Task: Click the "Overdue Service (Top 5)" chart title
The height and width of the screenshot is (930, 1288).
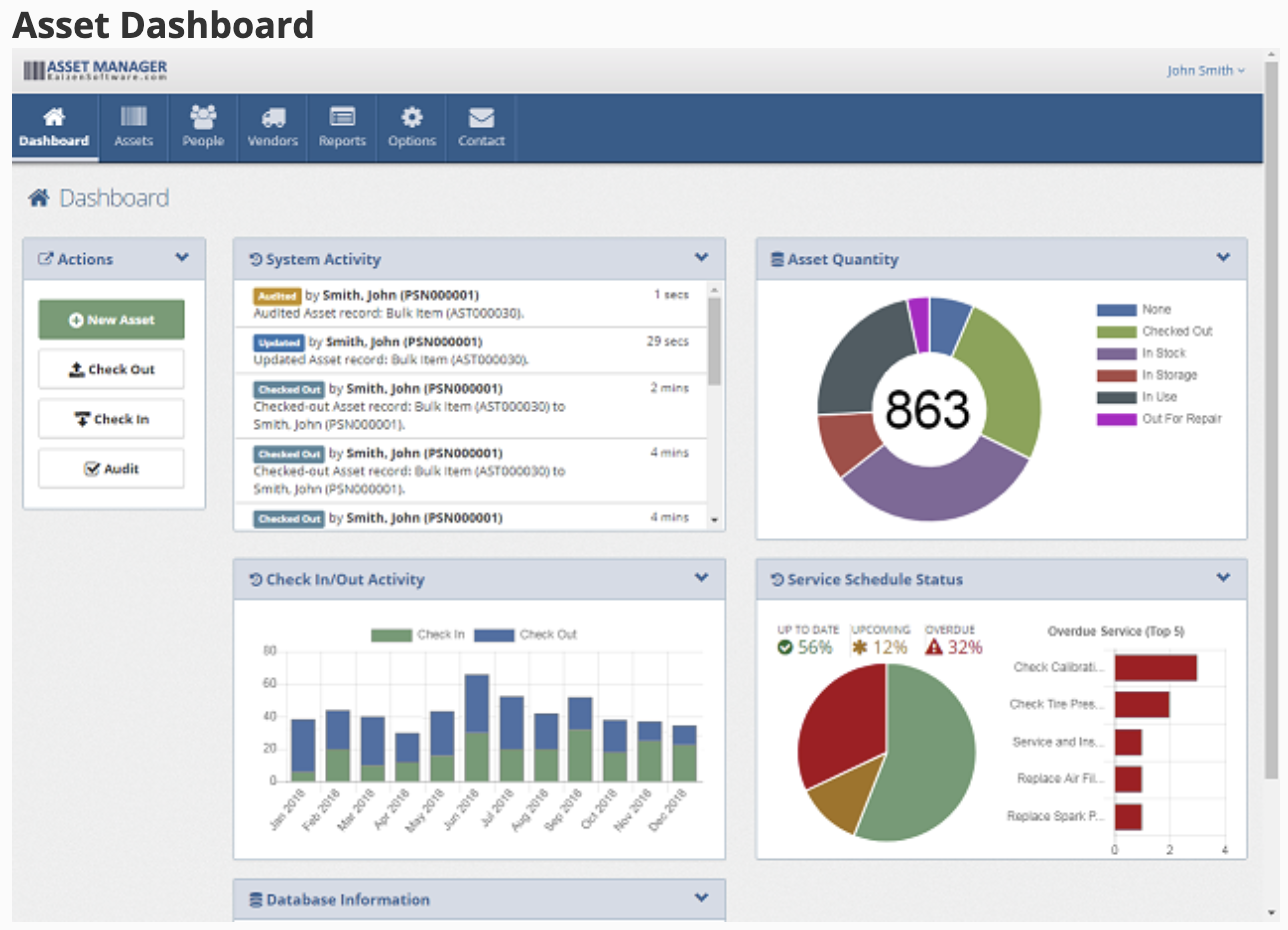Action: (1116, 631)
